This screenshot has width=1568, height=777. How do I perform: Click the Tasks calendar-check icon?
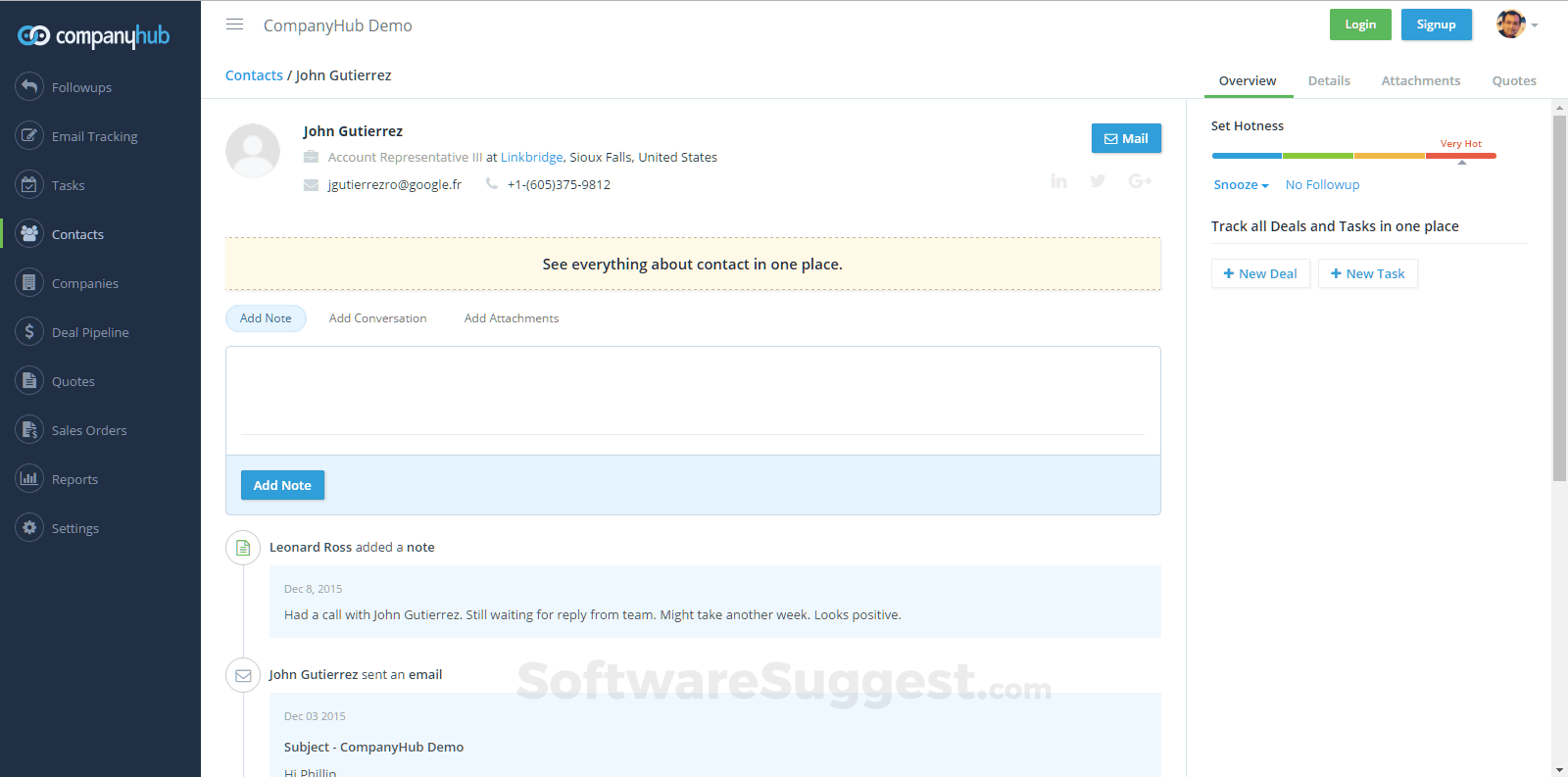pyautogui.click(x=29, y=184)
